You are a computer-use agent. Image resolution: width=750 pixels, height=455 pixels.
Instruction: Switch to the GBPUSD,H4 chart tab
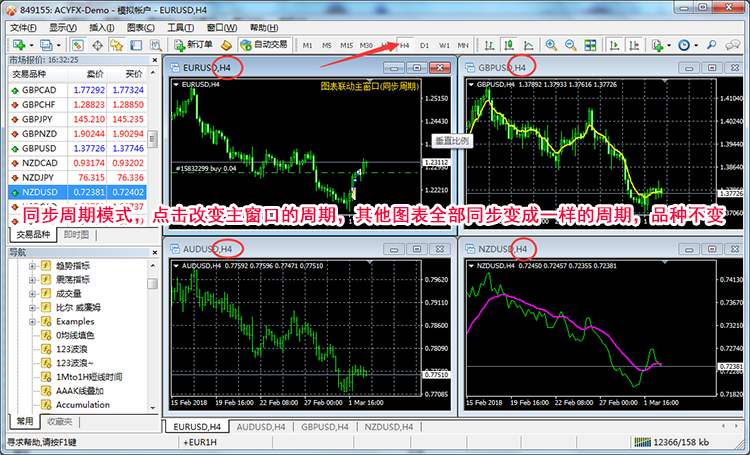coord(325,427)
